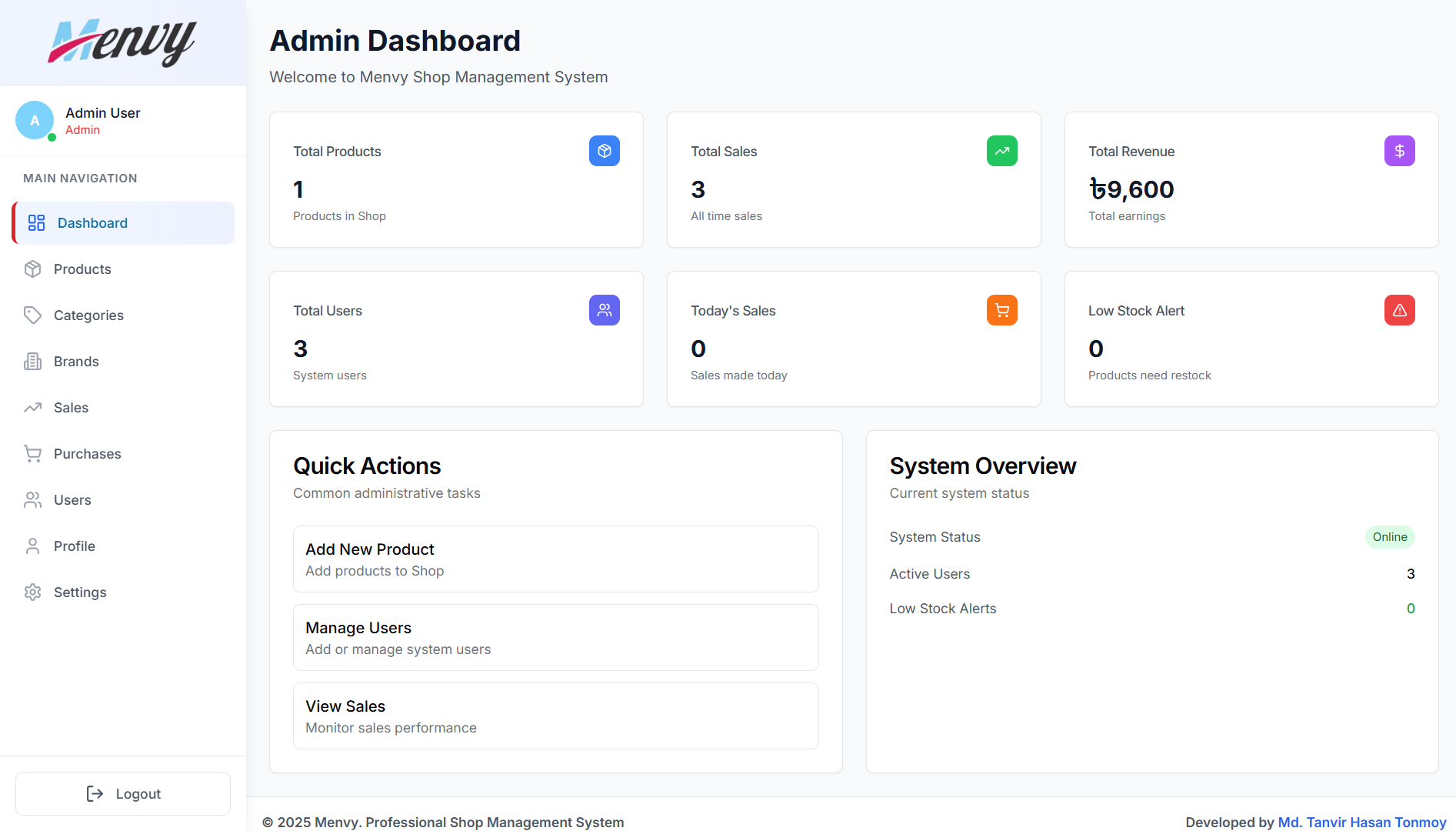Click the users icon on Total Users card

604,310
